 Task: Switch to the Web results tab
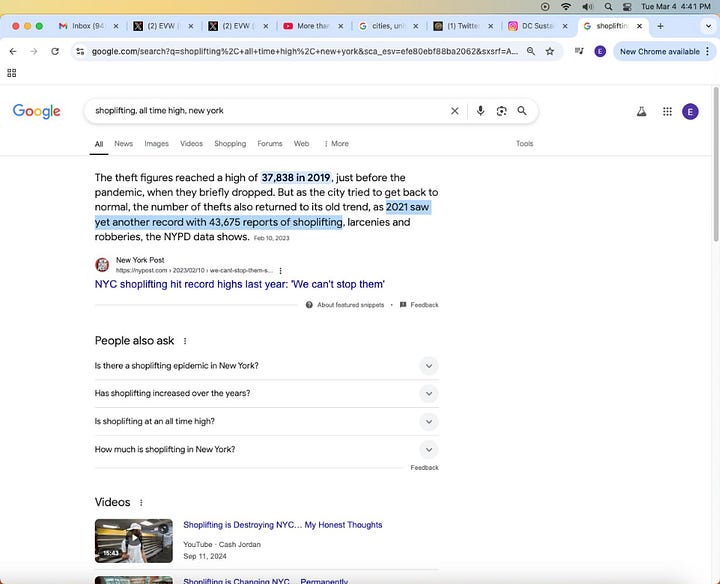[301, 144]
